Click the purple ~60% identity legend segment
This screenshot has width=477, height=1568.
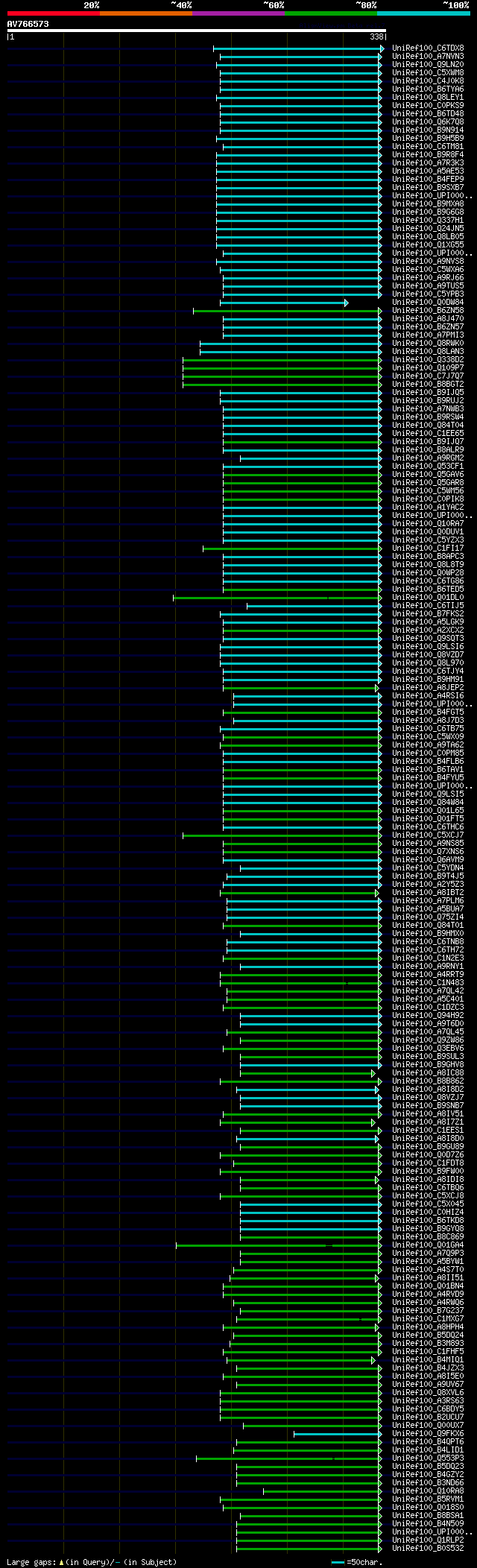point(238,13)
